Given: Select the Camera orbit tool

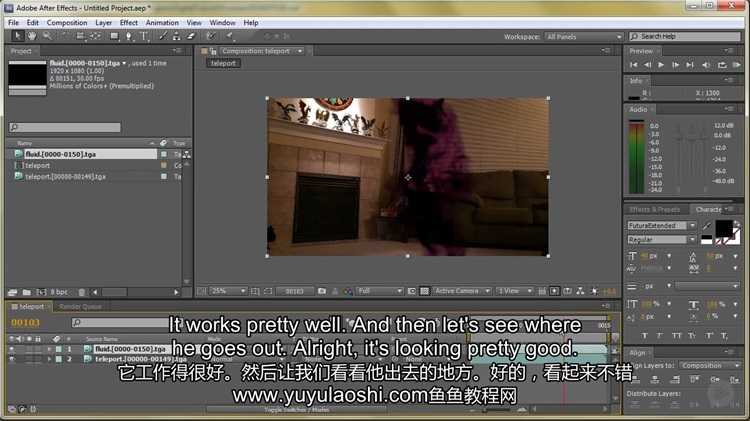Looking at the screenshot, I should tap(80, 36).
